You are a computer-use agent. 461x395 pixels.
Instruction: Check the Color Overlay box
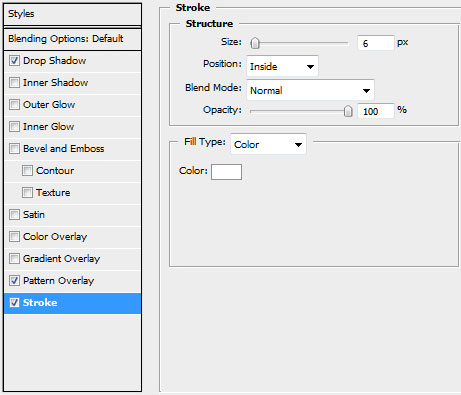(x=14, y=237)
